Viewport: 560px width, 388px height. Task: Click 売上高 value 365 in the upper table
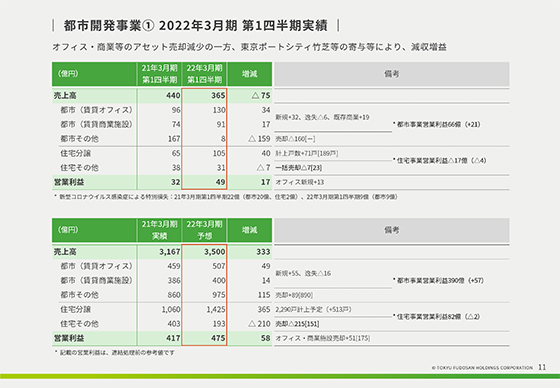[218, 95]
